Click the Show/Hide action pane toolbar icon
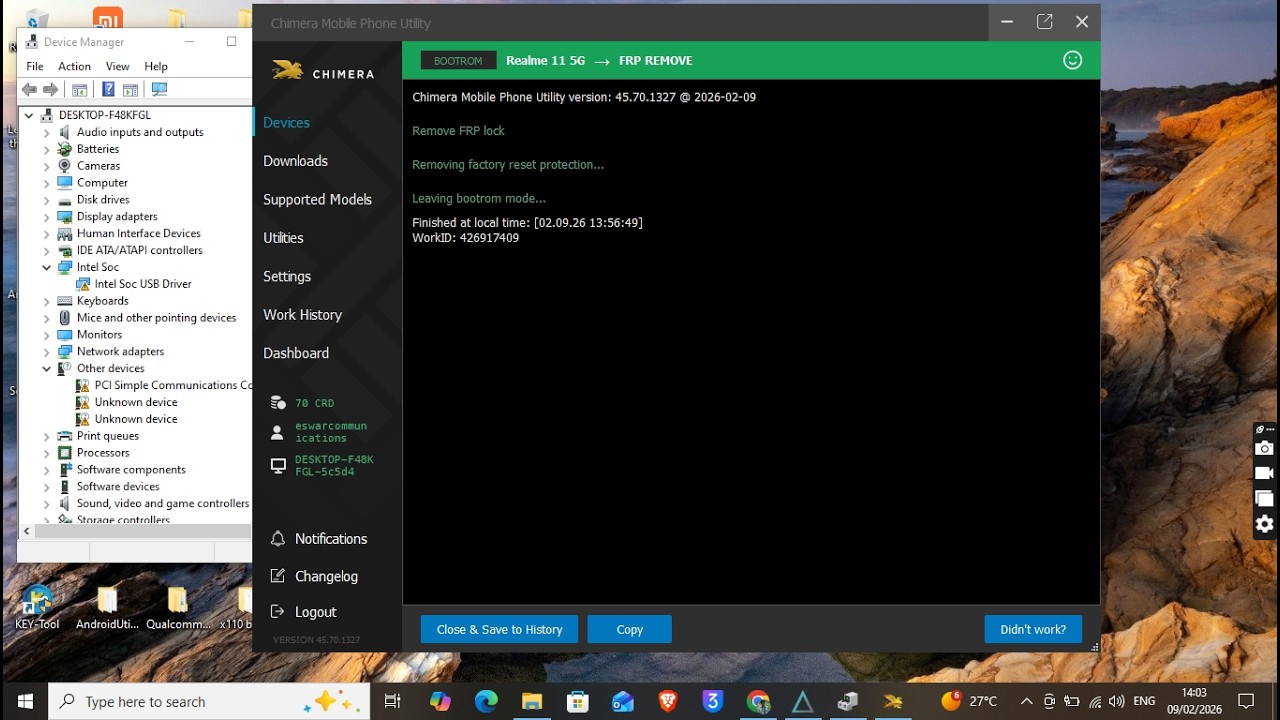Screen dimensions: 1280x720 point(130,90)
